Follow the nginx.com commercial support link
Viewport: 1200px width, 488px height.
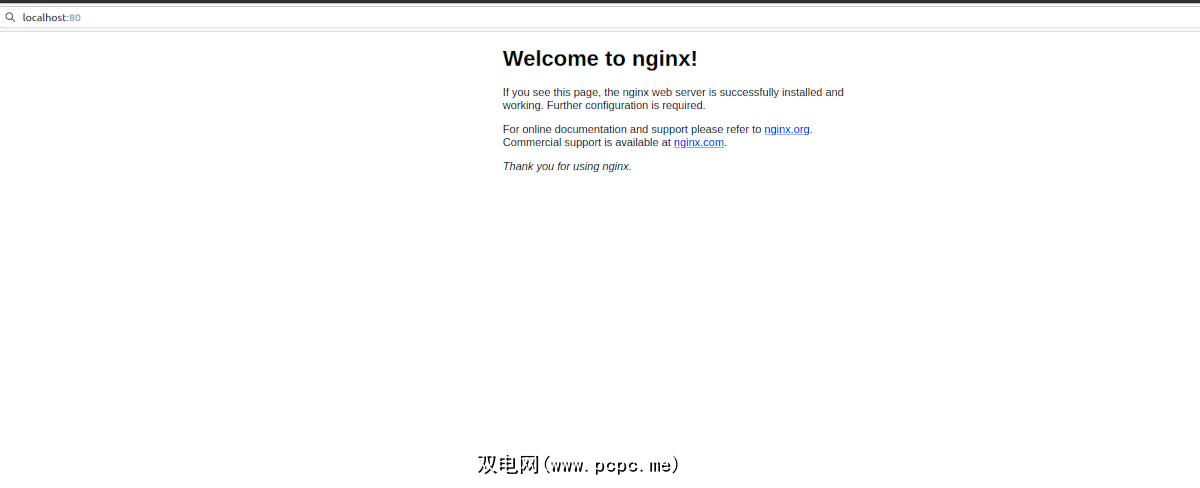click(698, 142)
